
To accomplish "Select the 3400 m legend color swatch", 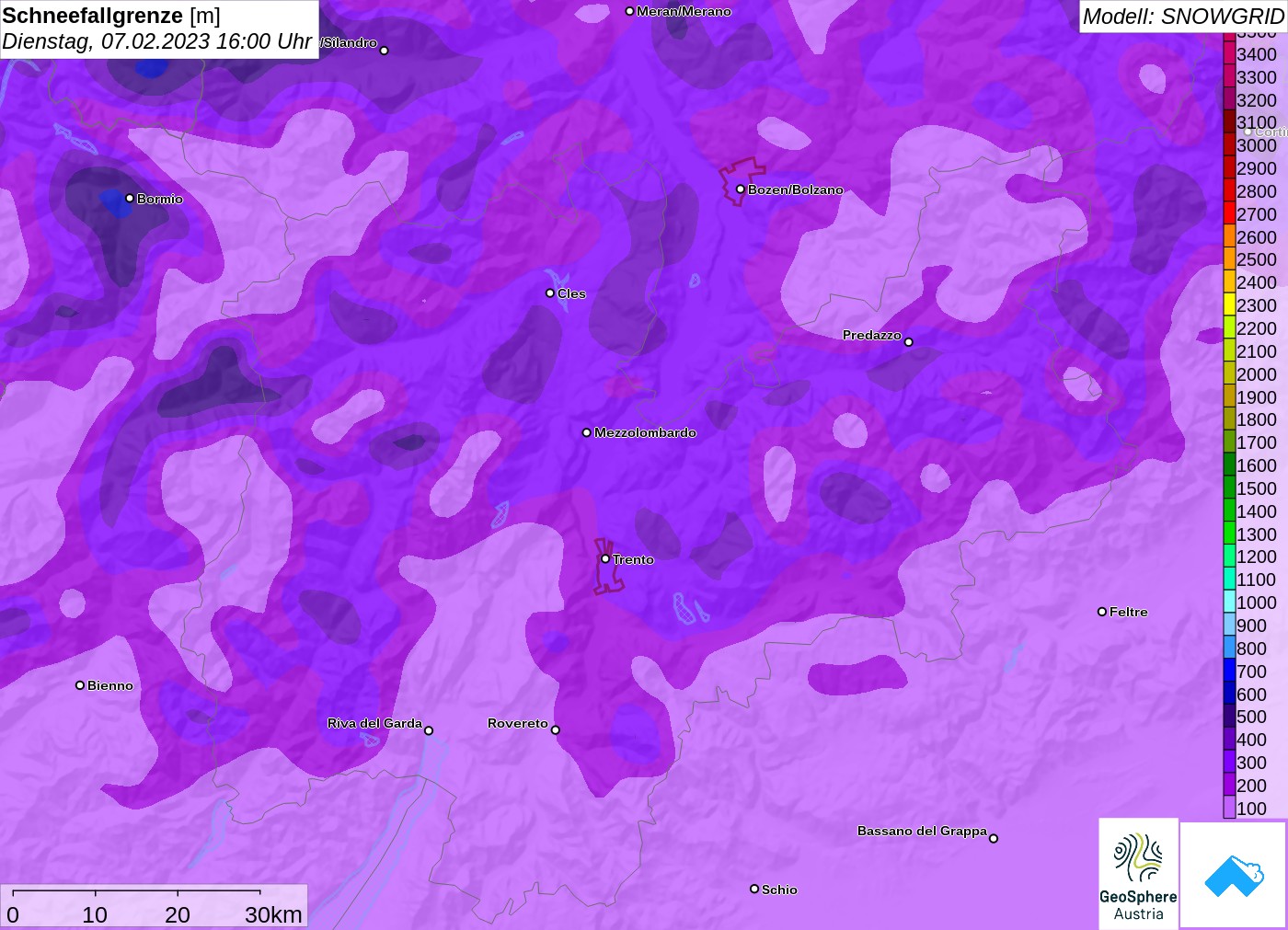I will point(1229,54).
